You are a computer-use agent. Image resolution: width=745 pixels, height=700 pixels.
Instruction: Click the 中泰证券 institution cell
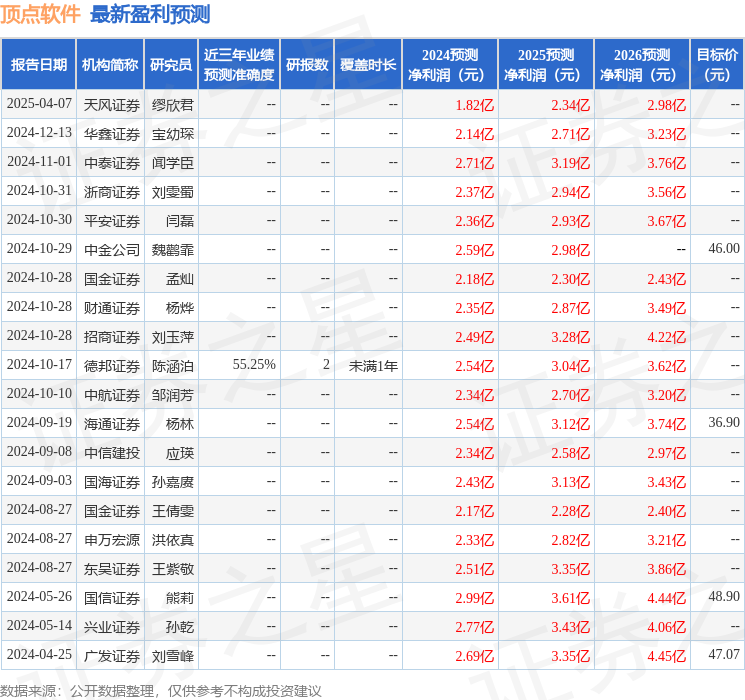point(112,163)
